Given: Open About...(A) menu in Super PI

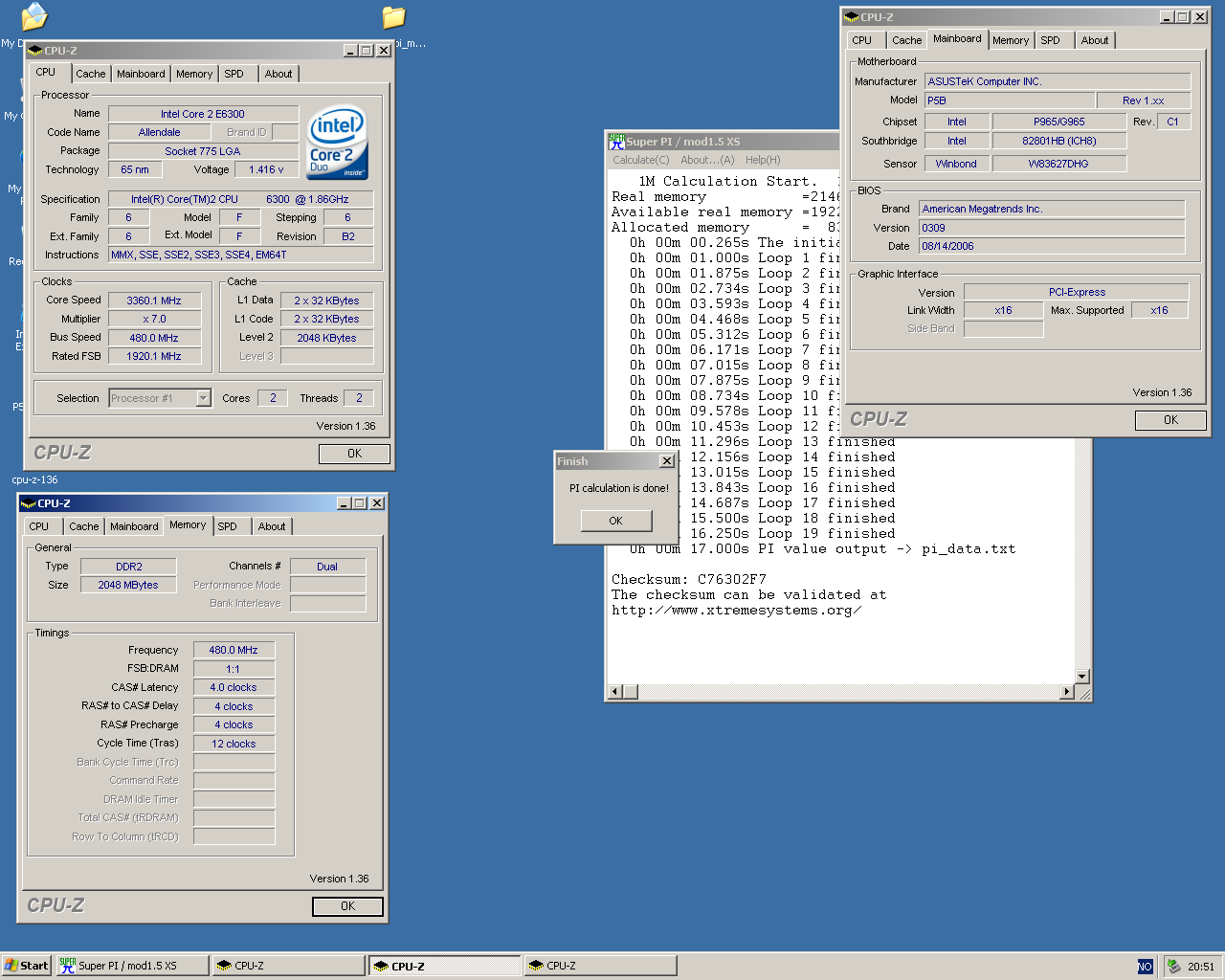Looking at the screenshot, I should [x=707, y=160].
